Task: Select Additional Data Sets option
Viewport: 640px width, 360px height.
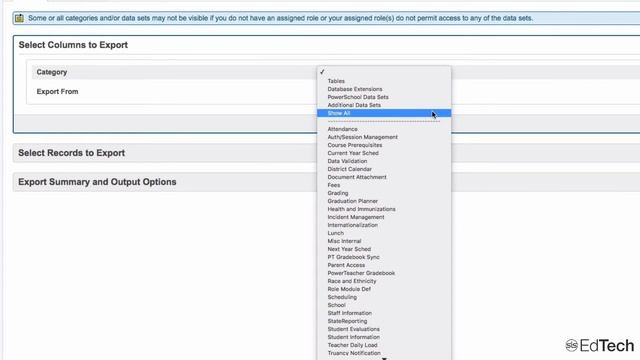Action: [354, 105]
